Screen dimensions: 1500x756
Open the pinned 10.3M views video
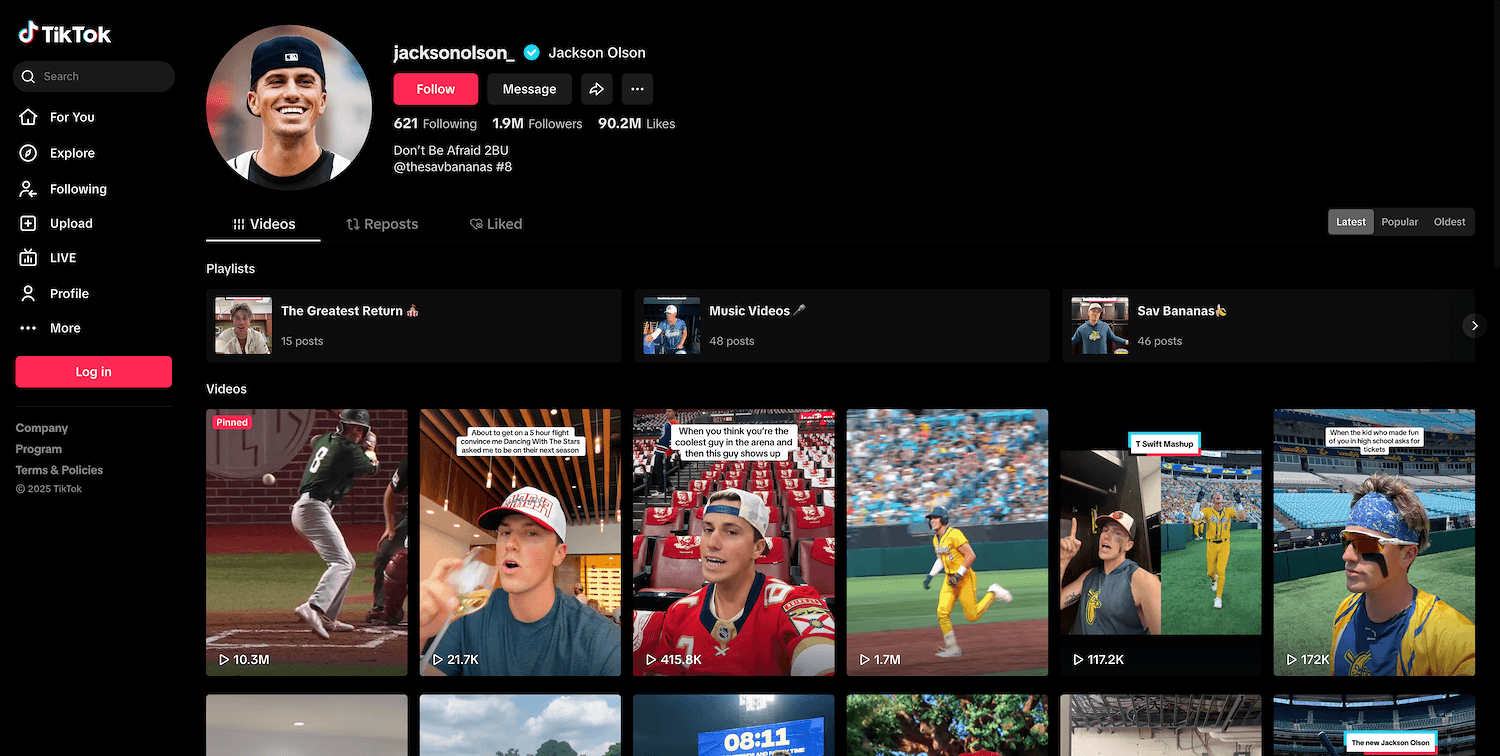(x=307, y=542)
